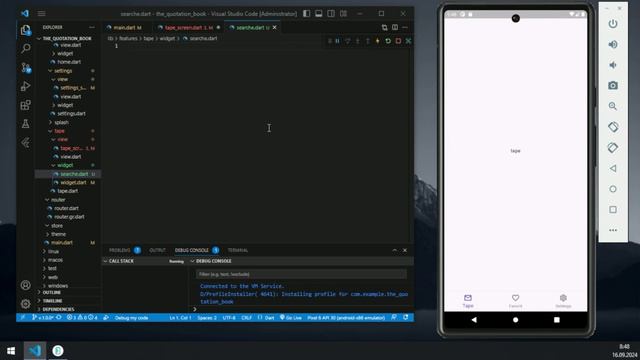
Task: Open Explorer views and more actions ellipsis
Action: coord(92,27)
